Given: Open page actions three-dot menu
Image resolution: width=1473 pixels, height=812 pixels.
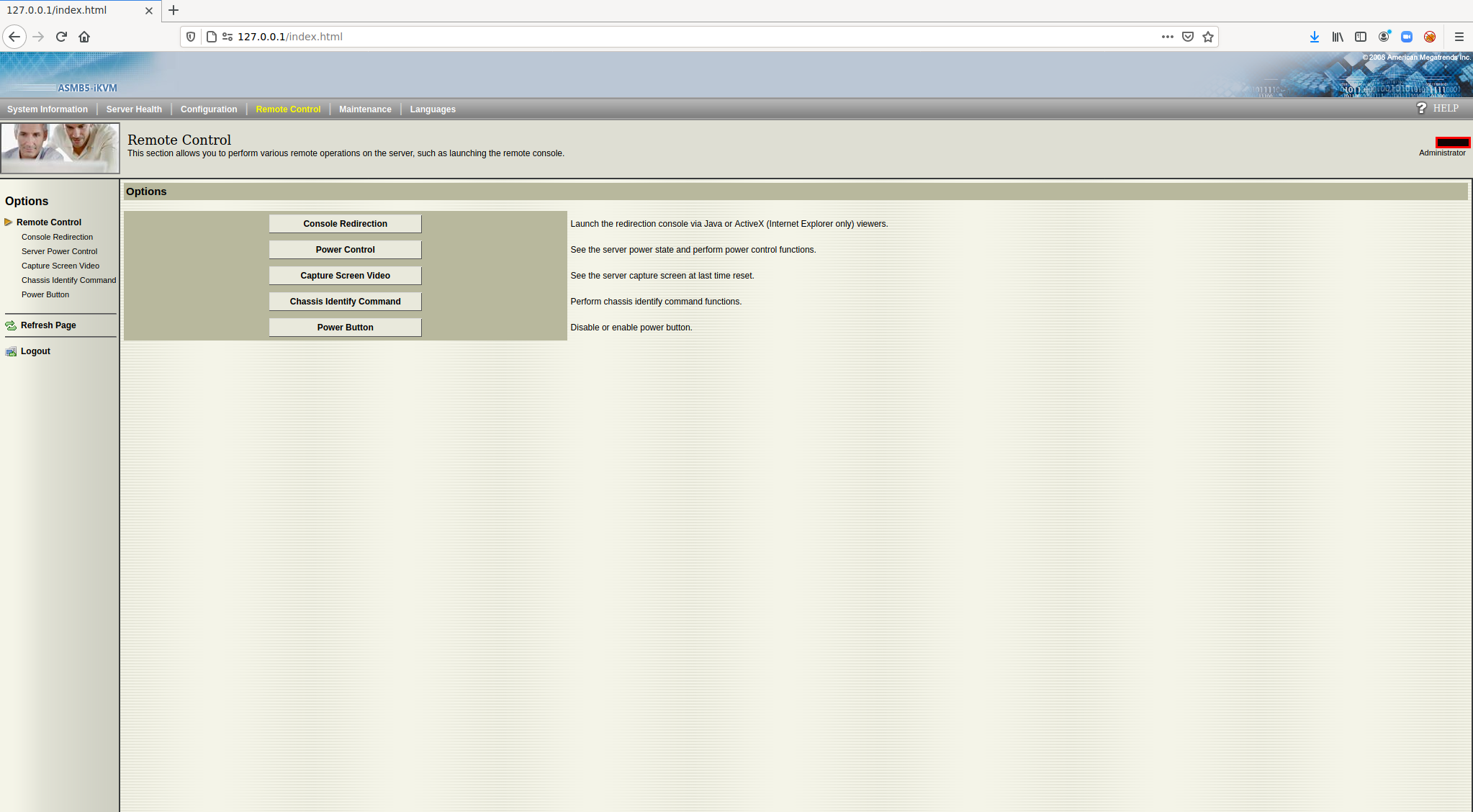Looking at the screenshot, I should point(1167,37).
